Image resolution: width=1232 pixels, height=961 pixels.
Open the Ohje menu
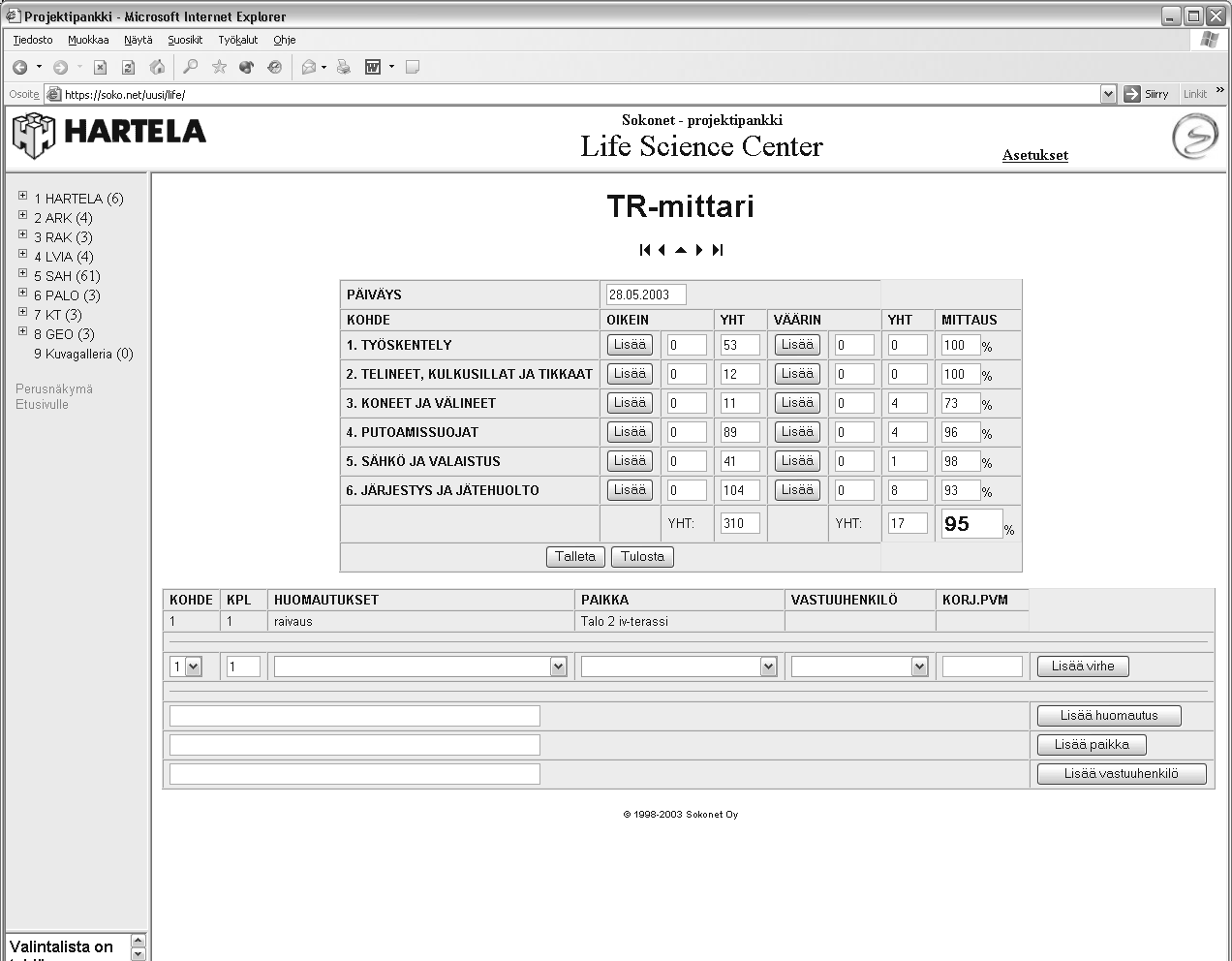(284, 40)
